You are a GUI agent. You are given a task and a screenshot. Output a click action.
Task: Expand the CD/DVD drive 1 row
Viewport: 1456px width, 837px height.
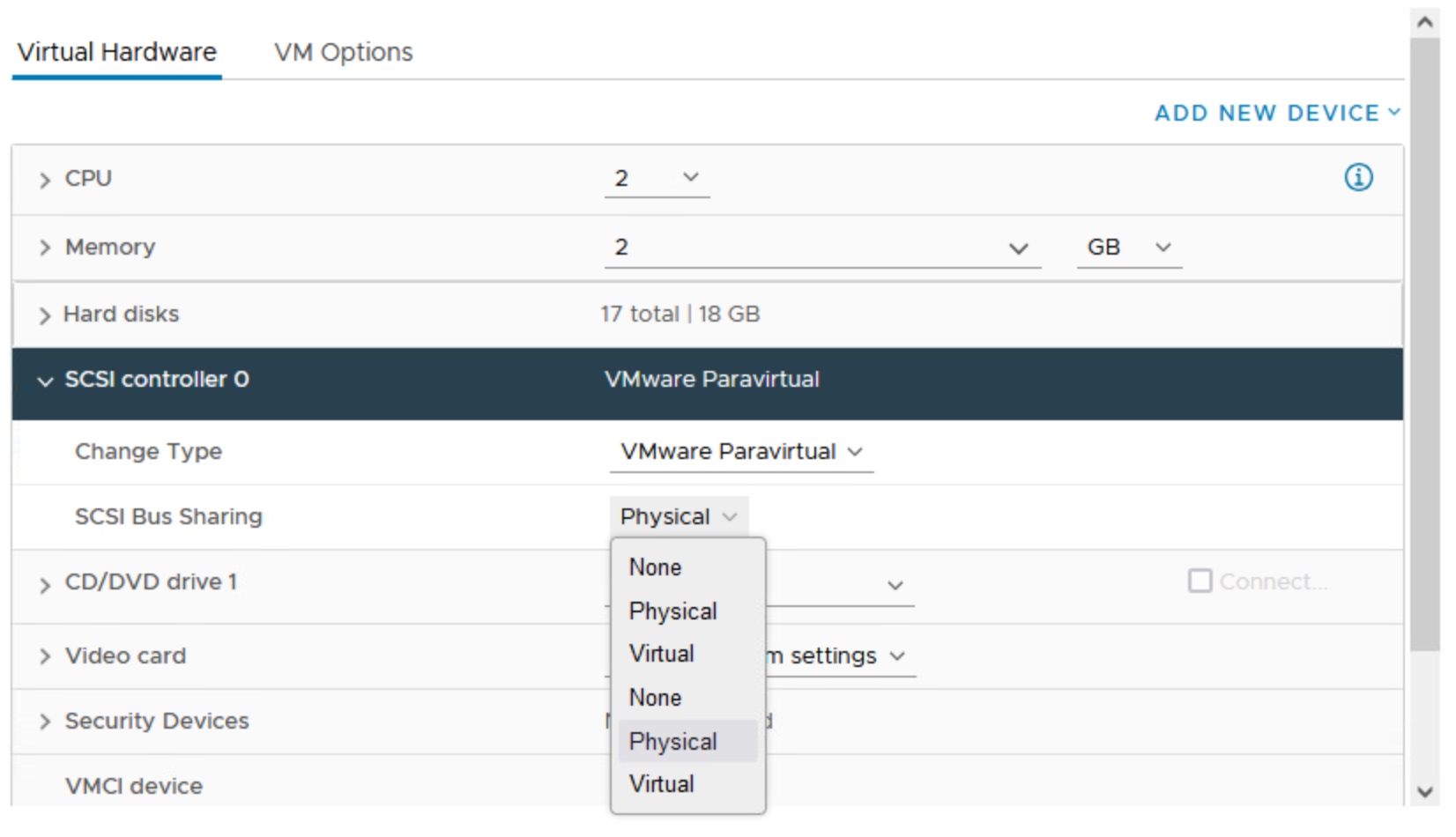tap(45, 585)
